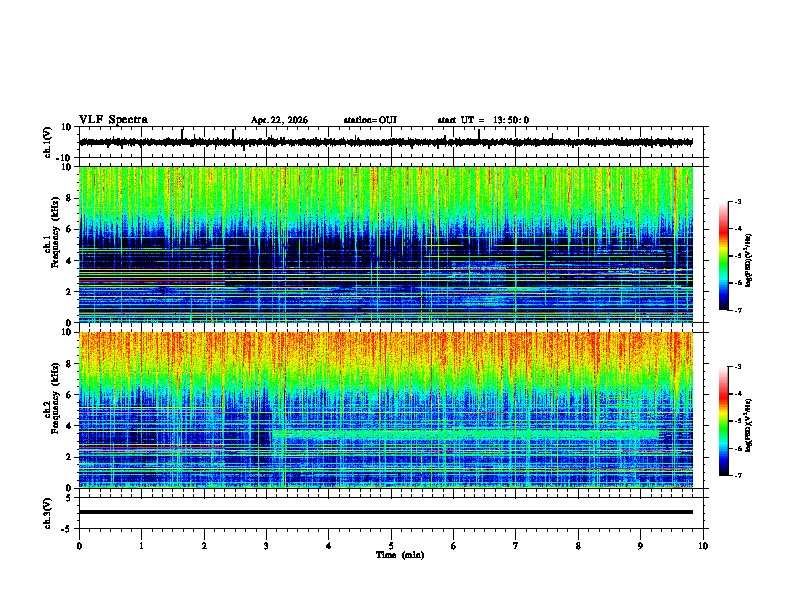Click the start UT 13:50:0 text

tap(483, 120)
